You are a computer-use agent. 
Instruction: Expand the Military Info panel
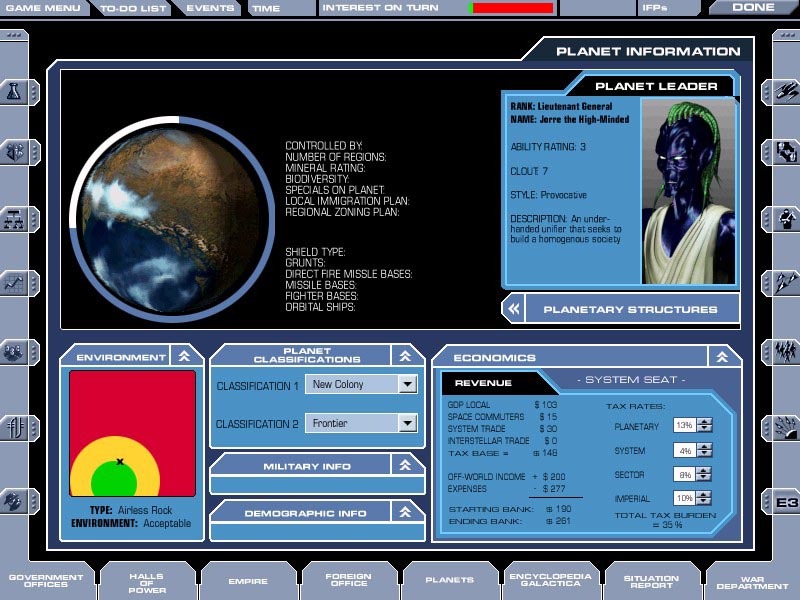pos(405,465)
